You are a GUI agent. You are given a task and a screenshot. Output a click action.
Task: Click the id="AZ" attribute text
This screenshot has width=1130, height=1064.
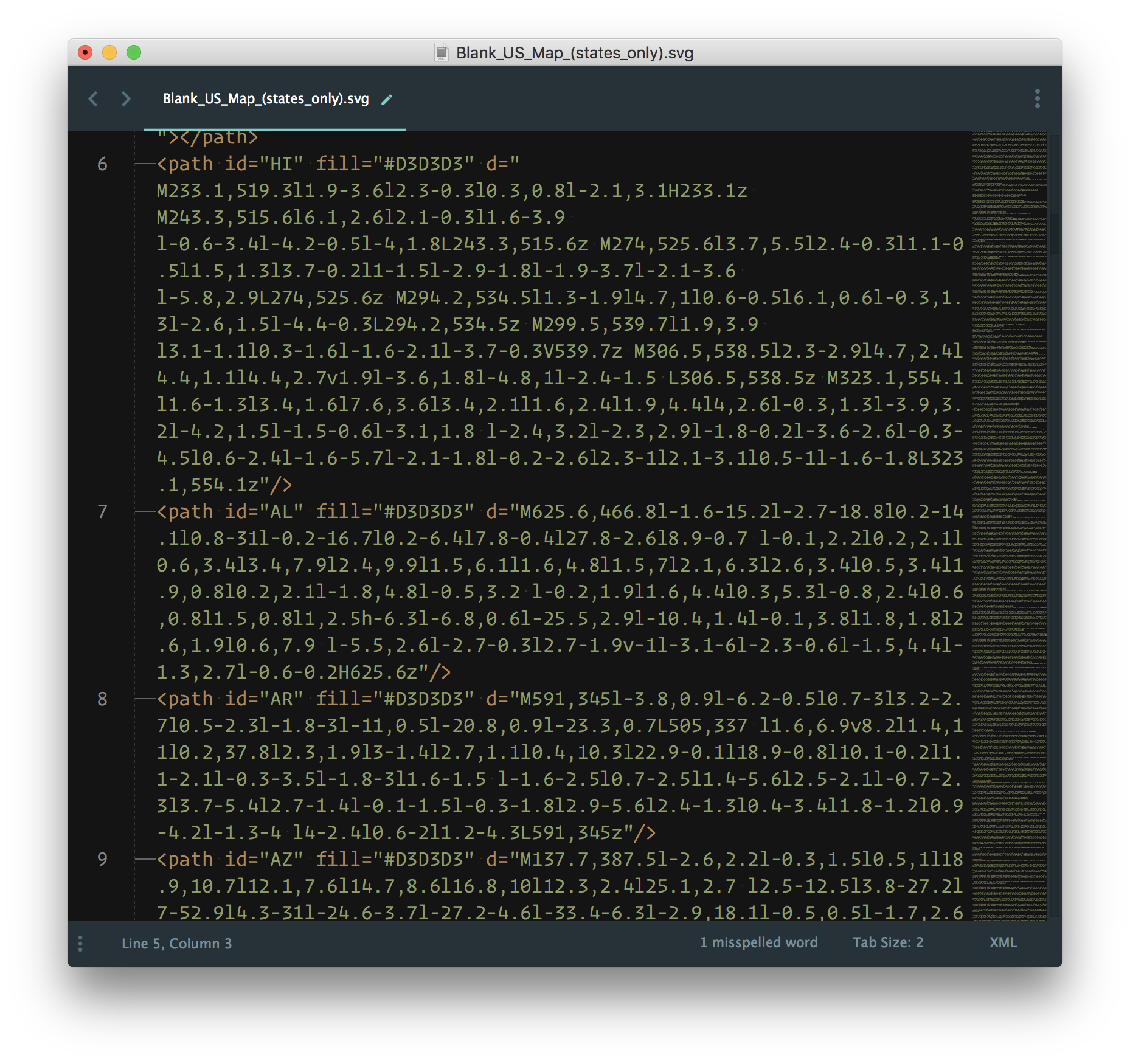[x=264, y=860]
